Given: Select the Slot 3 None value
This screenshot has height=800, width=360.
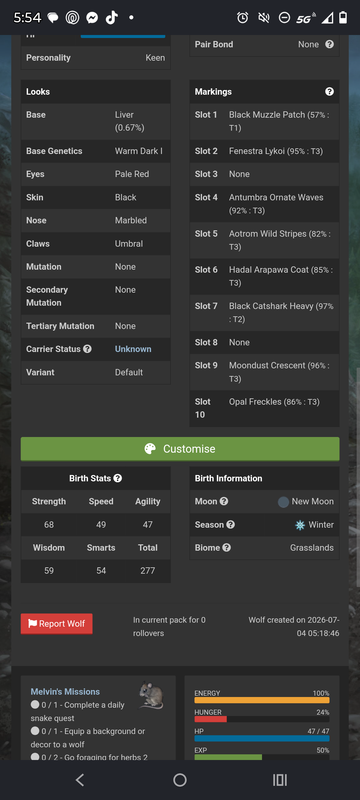Looking at the screenshot, I should [239, 174].
